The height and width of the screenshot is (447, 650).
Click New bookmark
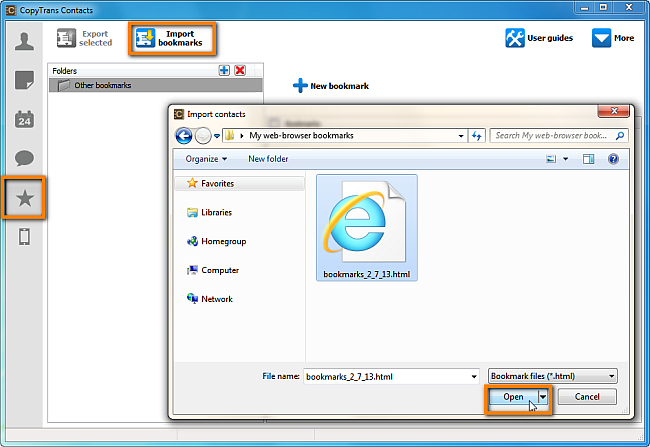tap(331, 86)
